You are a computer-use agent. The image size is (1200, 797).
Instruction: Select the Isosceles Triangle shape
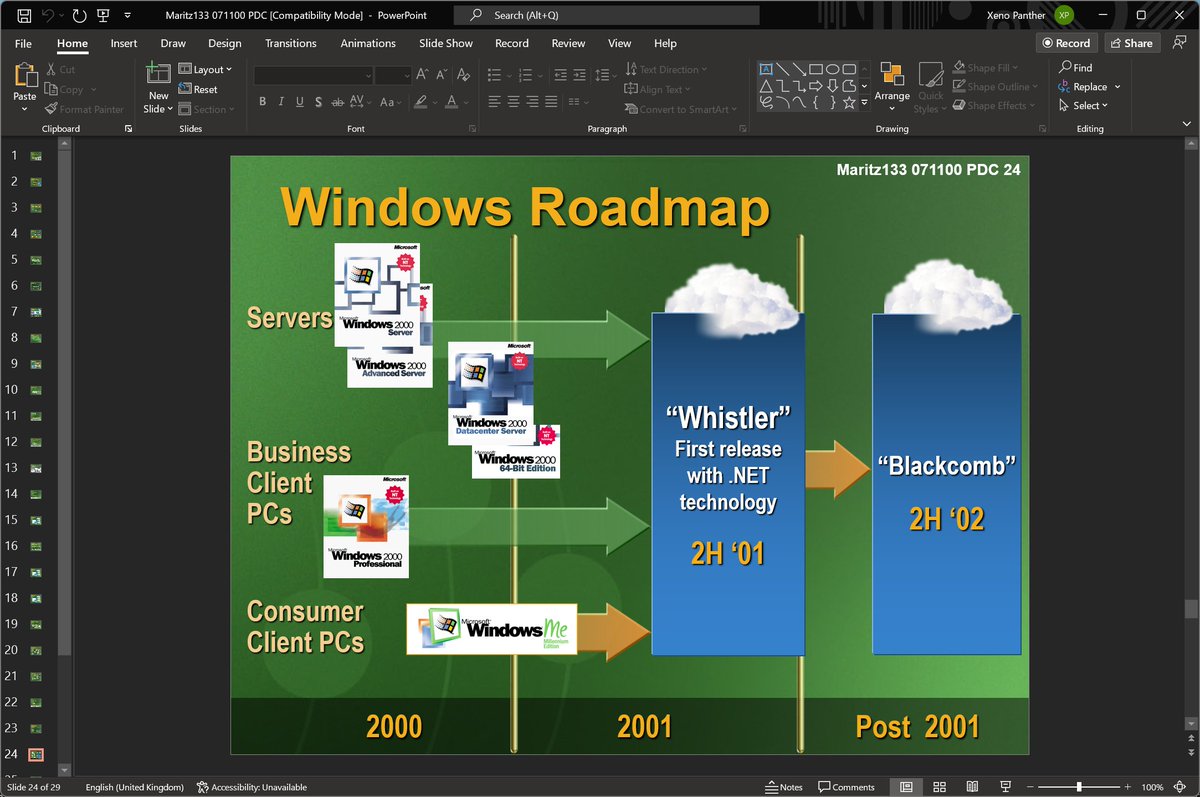[x=766, y=86]
